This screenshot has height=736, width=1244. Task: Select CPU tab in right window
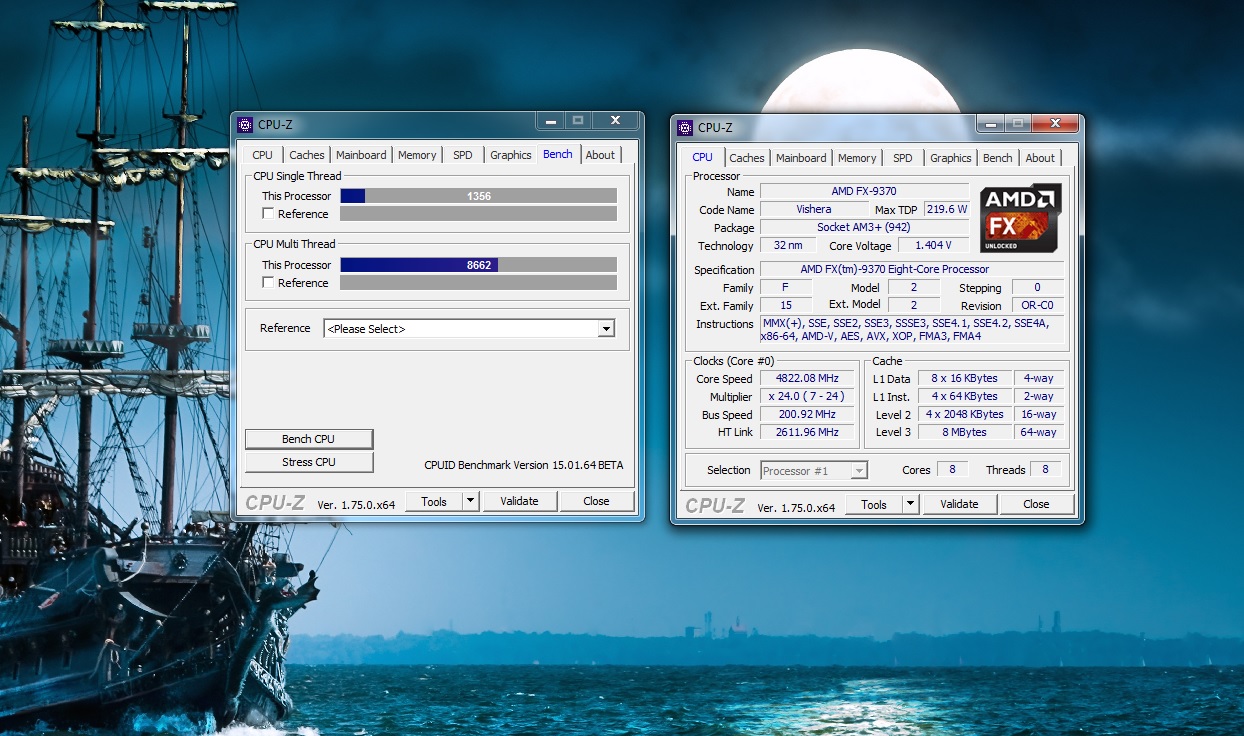[703, 157]
